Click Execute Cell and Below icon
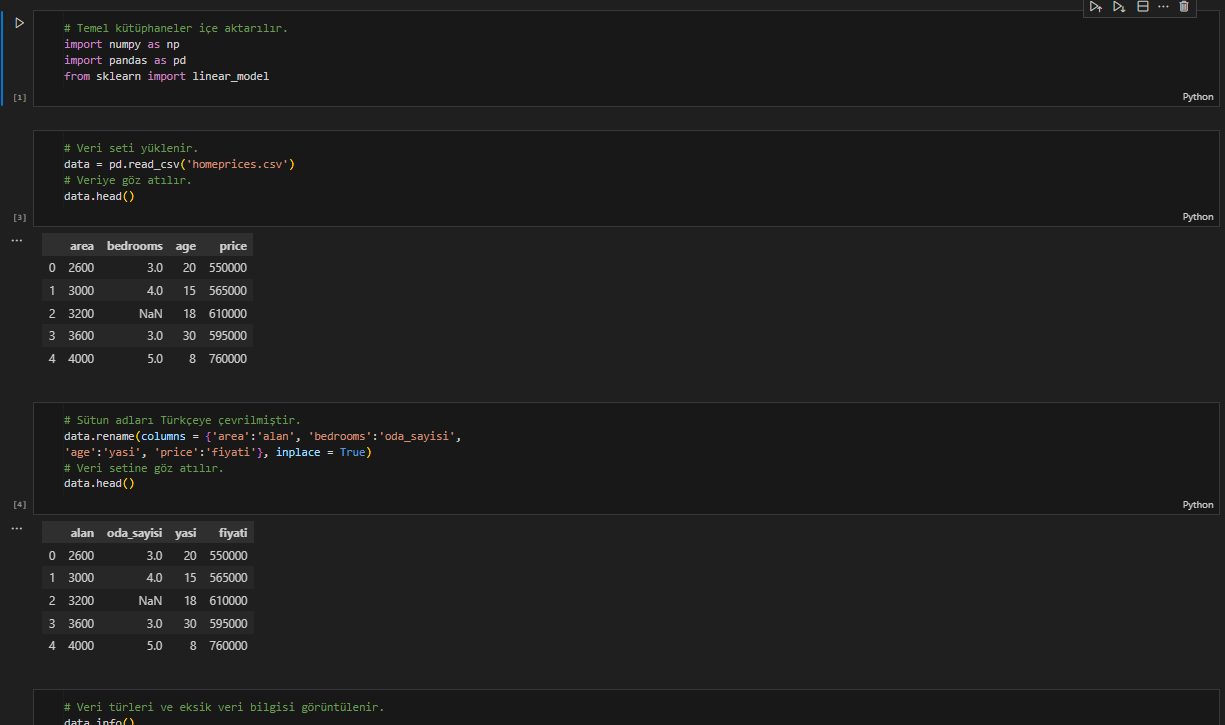 point(1119,7)
